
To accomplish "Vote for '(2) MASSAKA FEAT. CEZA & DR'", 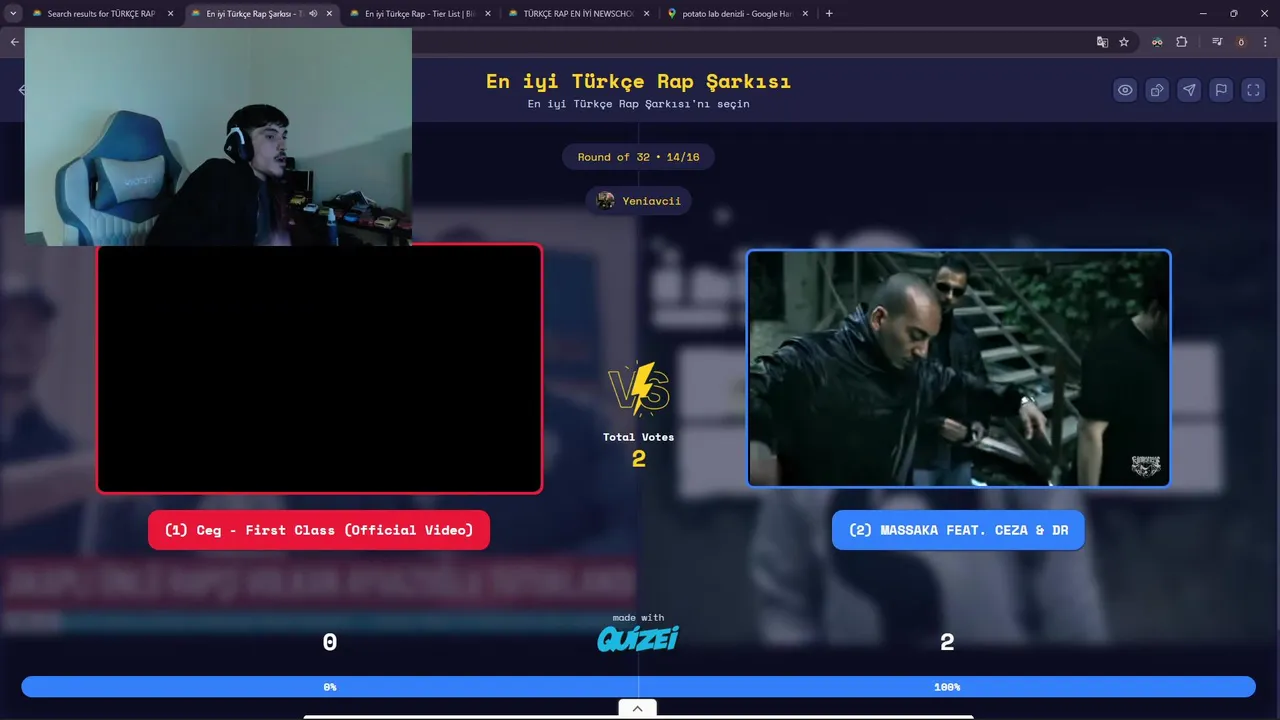I will [958, 530].
